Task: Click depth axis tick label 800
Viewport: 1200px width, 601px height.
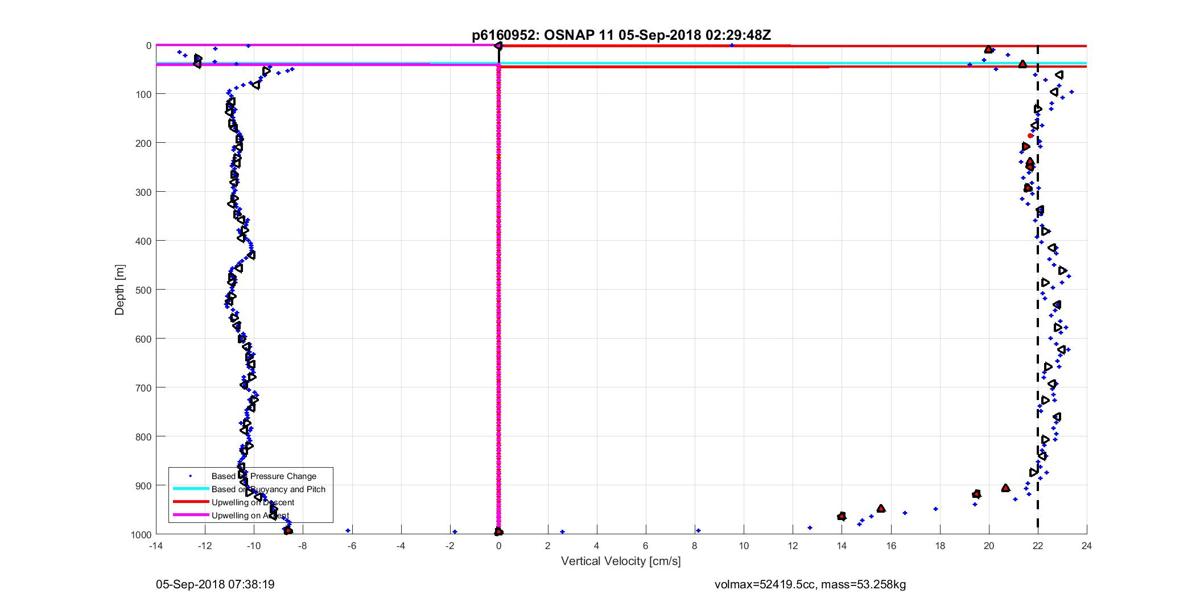Action: pyautogui.click(x=143, y=437)
